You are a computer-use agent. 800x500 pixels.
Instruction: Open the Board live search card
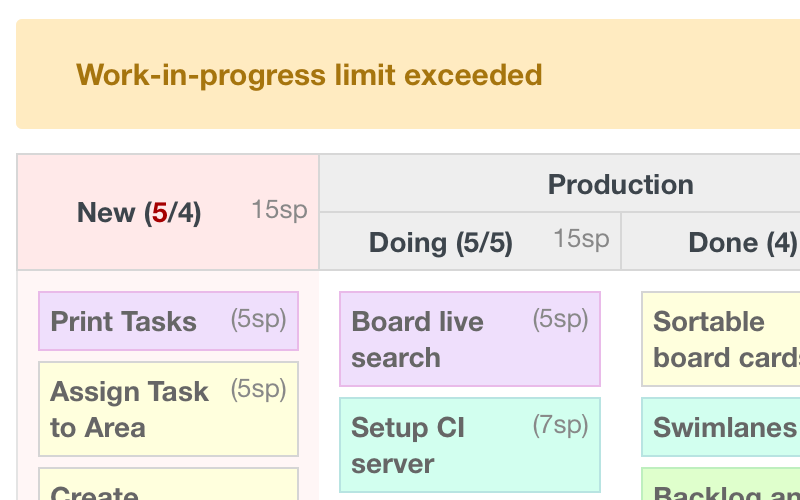point(430,340)
